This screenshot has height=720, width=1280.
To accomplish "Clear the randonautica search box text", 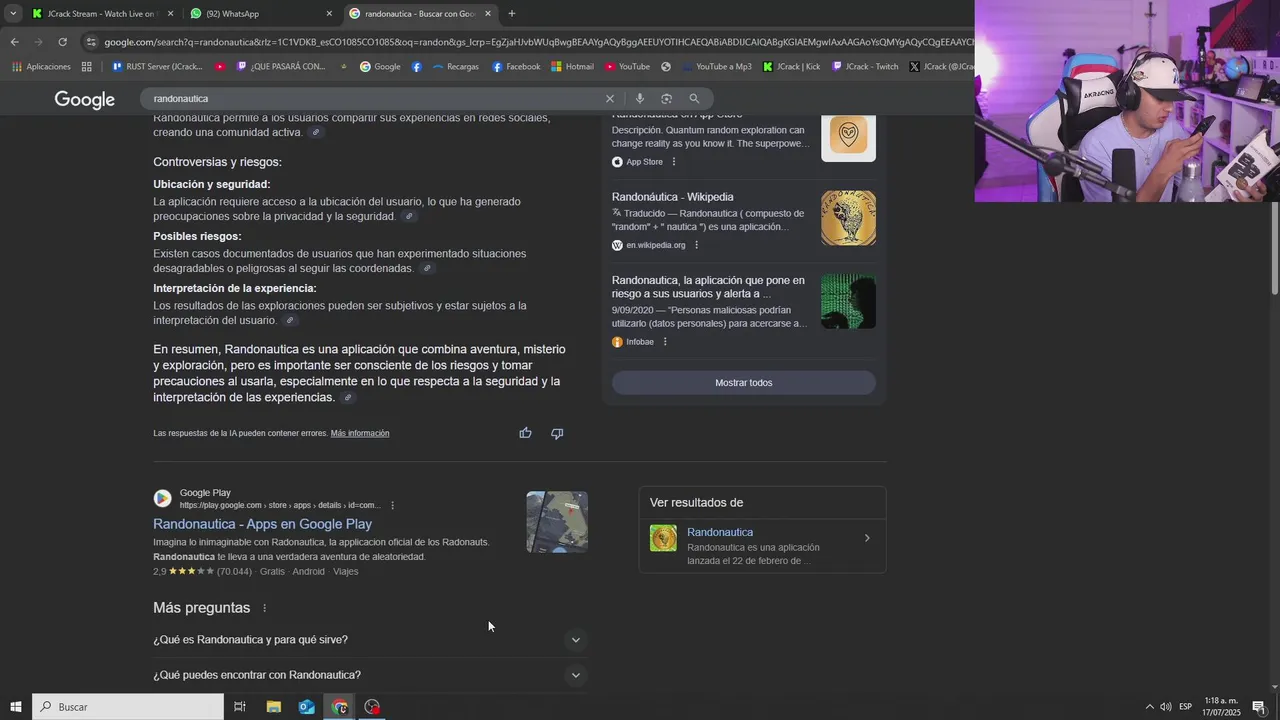I will point(609,99).
